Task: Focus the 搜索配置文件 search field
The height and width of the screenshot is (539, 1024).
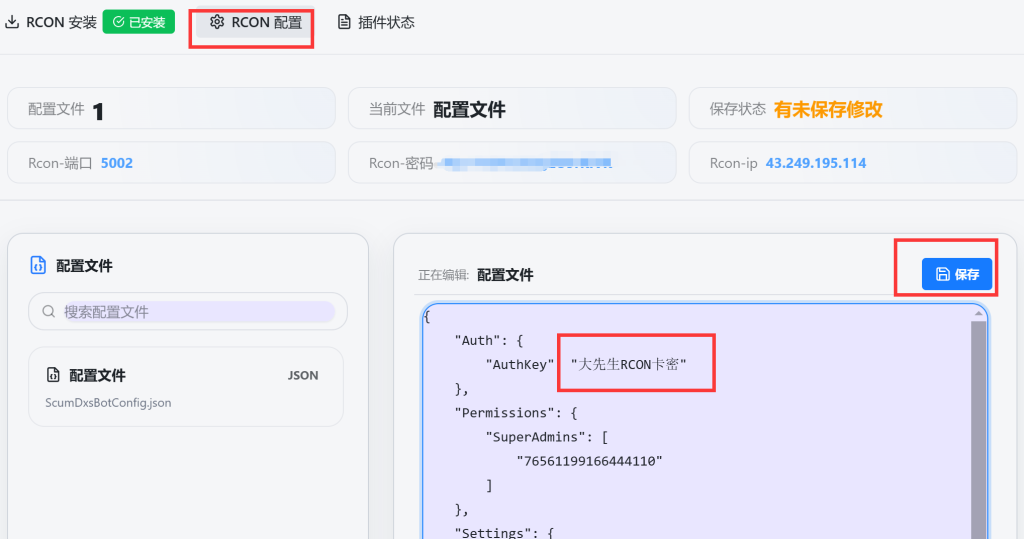Action: tap(188, 311)
